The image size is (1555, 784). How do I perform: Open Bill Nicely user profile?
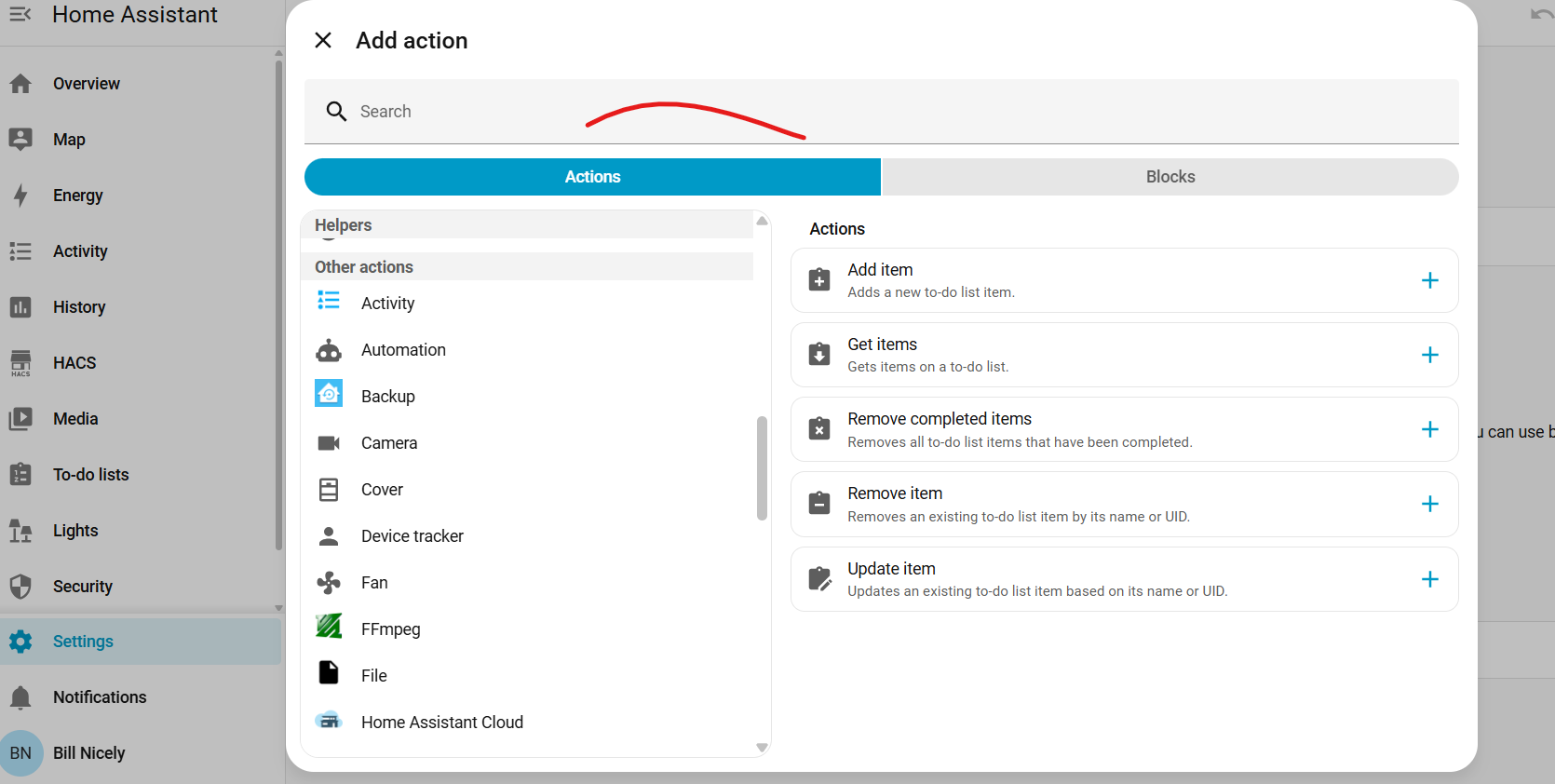[140, 753]
